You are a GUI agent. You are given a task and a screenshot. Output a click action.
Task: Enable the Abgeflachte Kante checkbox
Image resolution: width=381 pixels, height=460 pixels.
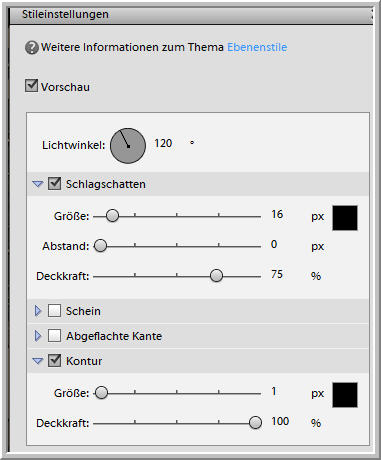click(x=54, y=336)
